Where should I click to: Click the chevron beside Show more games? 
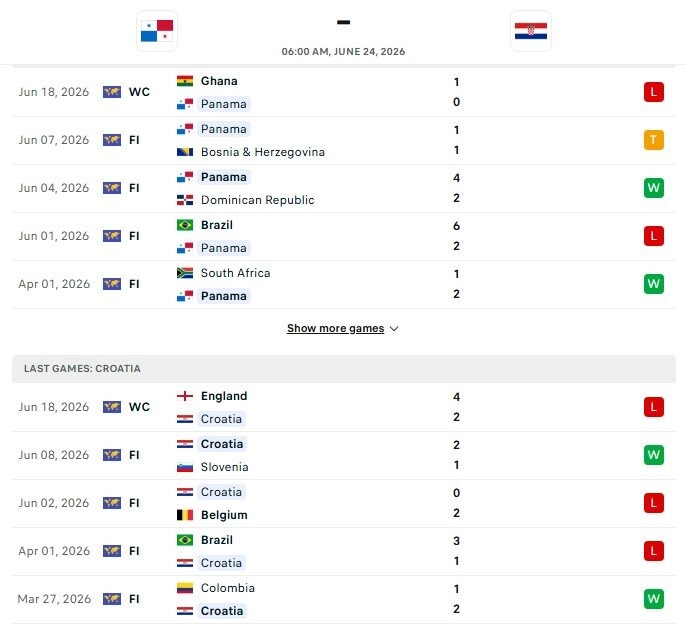[x=394, y=329]
